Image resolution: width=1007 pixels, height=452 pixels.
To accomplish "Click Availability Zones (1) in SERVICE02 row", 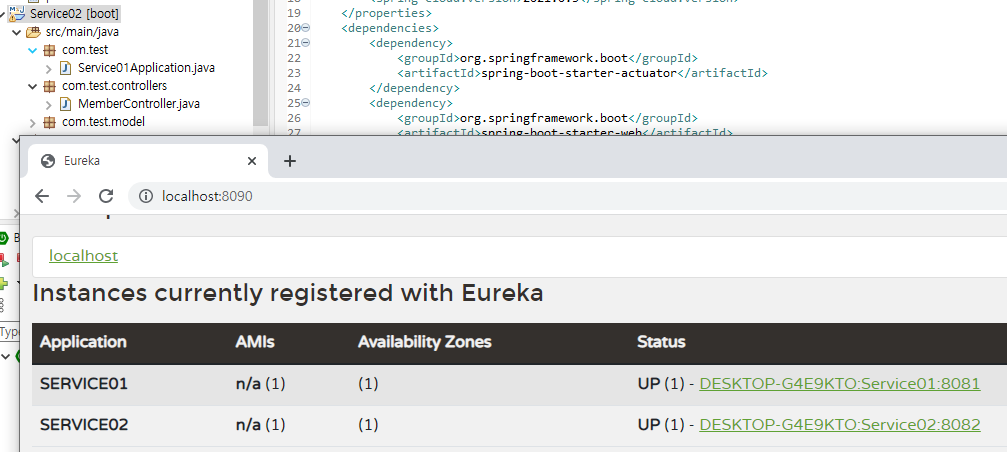I will click(368, 424).
